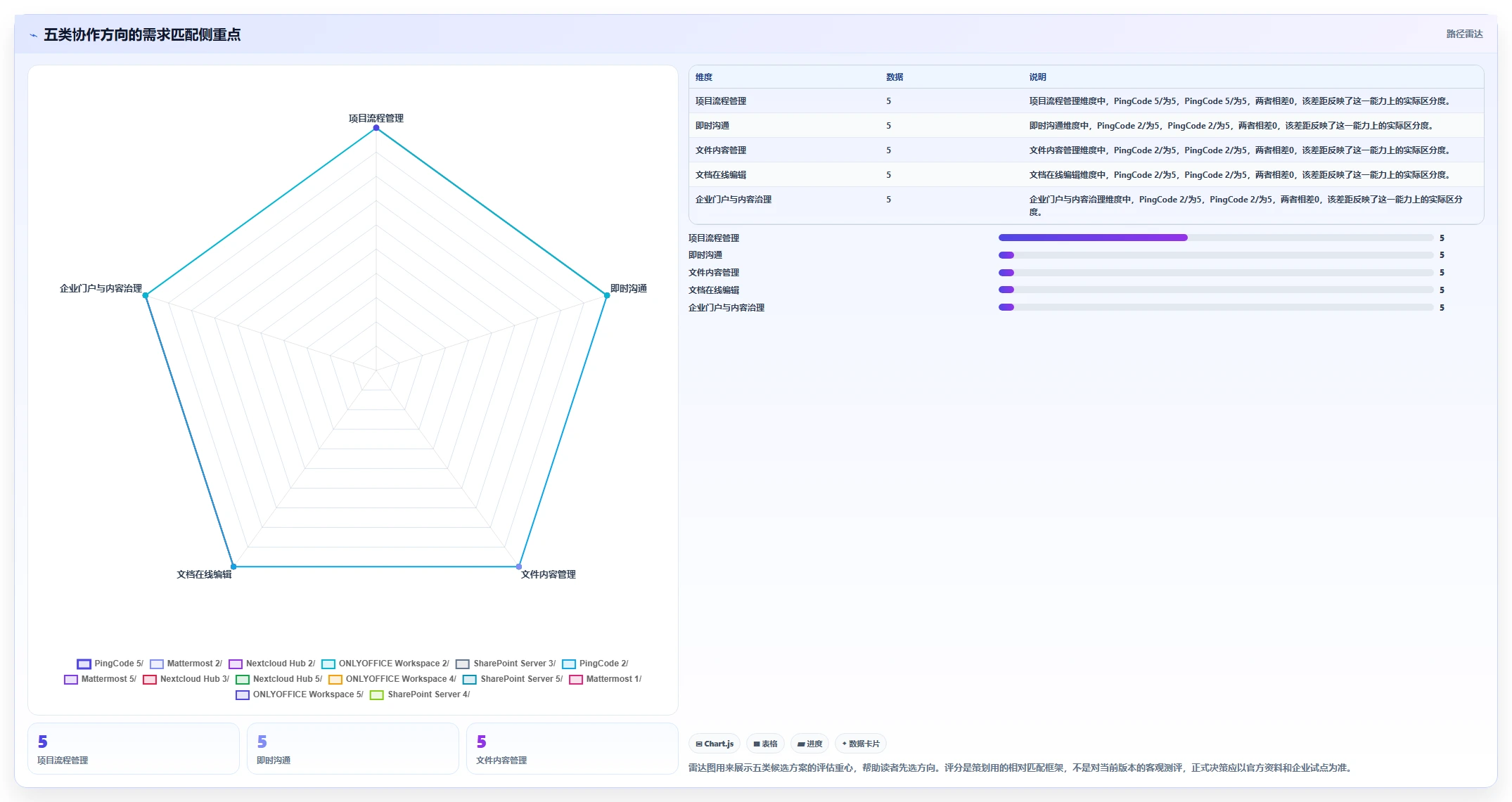The image size is (1512, 802).
Task: Click the description starting 项目流程管理维度中
Action: [x=1240, y=101]
